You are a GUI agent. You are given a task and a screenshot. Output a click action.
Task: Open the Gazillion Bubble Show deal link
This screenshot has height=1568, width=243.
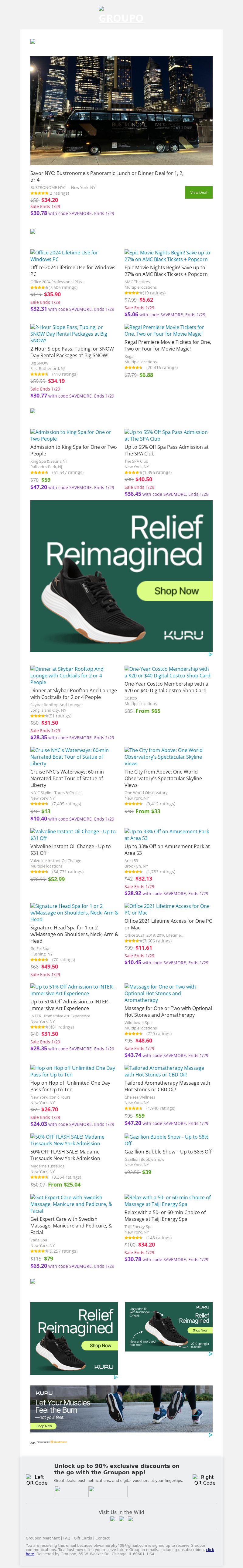tap(166, 1140)
